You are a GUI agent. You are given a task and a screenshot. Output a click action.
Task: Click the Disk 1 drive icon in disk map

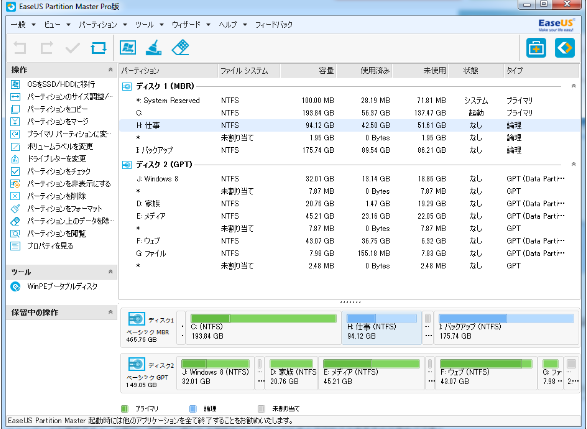tap(136, 319)
